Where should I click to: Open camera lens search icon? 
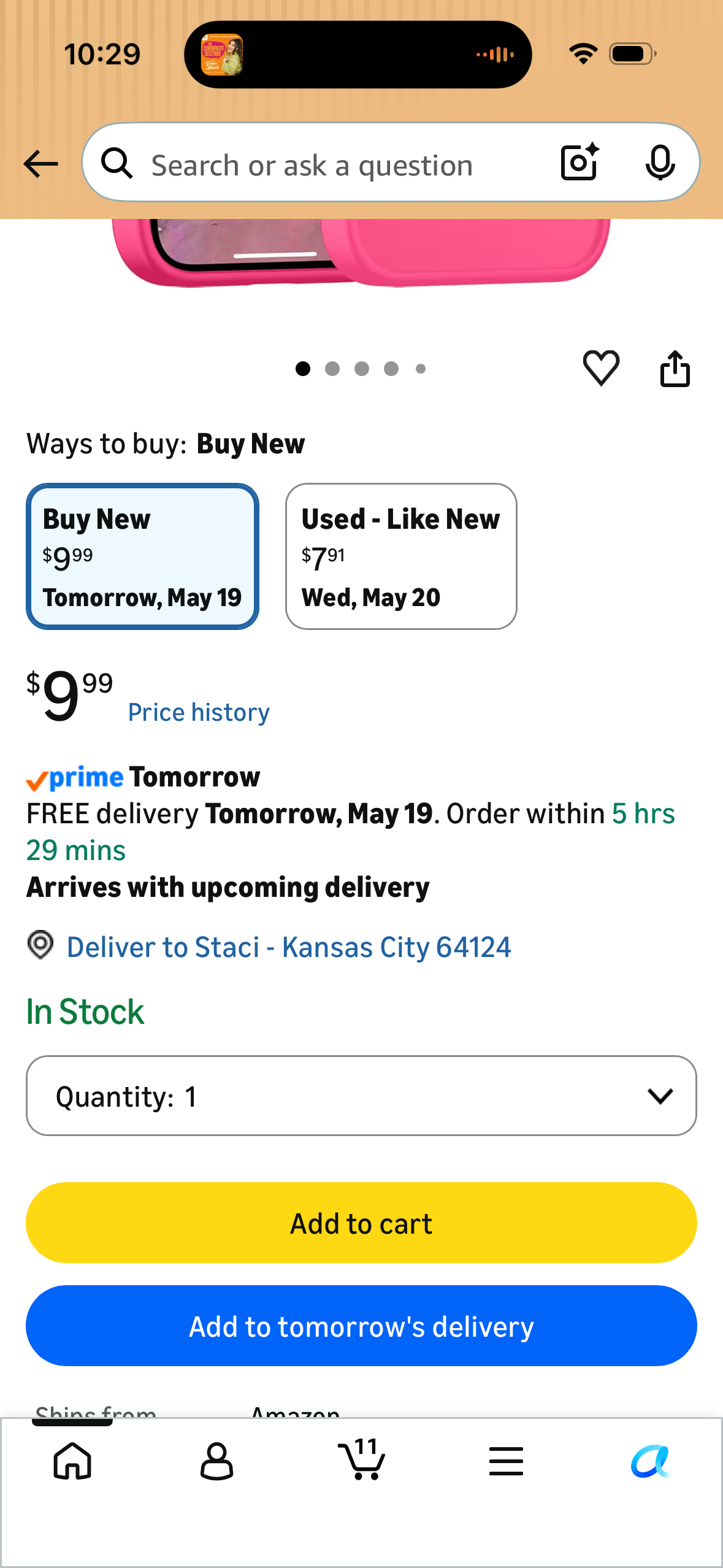(x=580, y=162)
